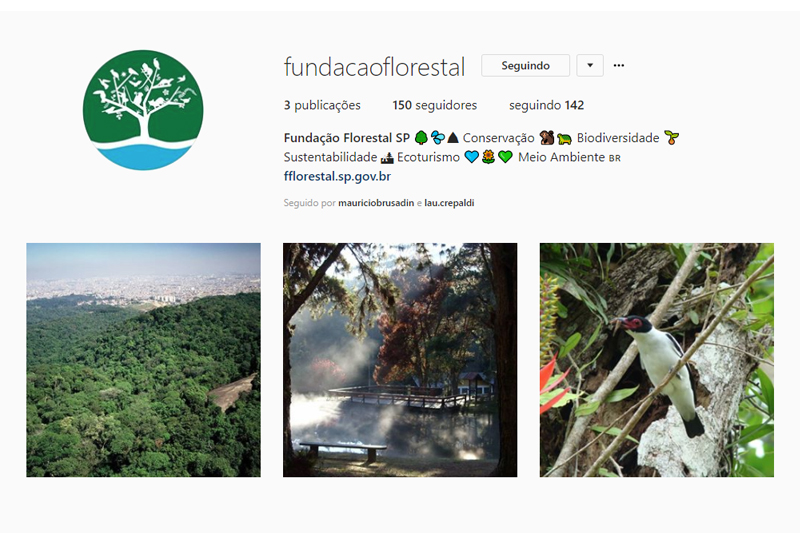The width and height of the screenshot is (800, 533).
Task: Toggle the Seguindo follow button
Action: coord(525,65)
